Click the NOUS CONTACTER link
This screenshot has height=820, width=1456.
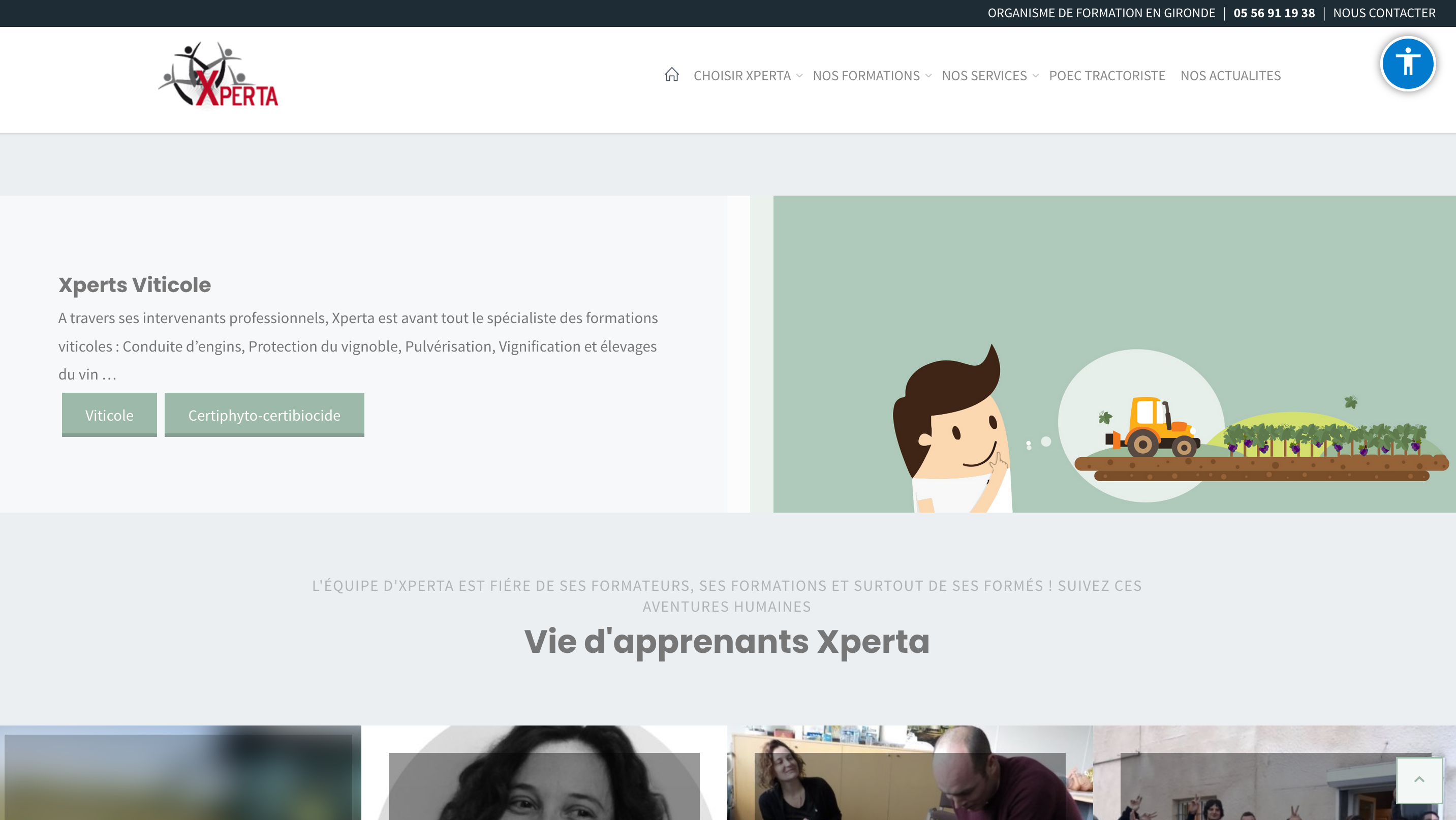click(x=1384, y=13)
